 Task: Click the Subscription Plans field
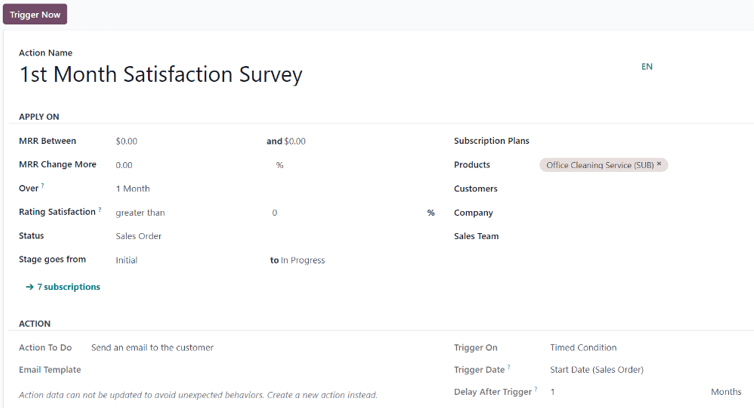[640, 141]
